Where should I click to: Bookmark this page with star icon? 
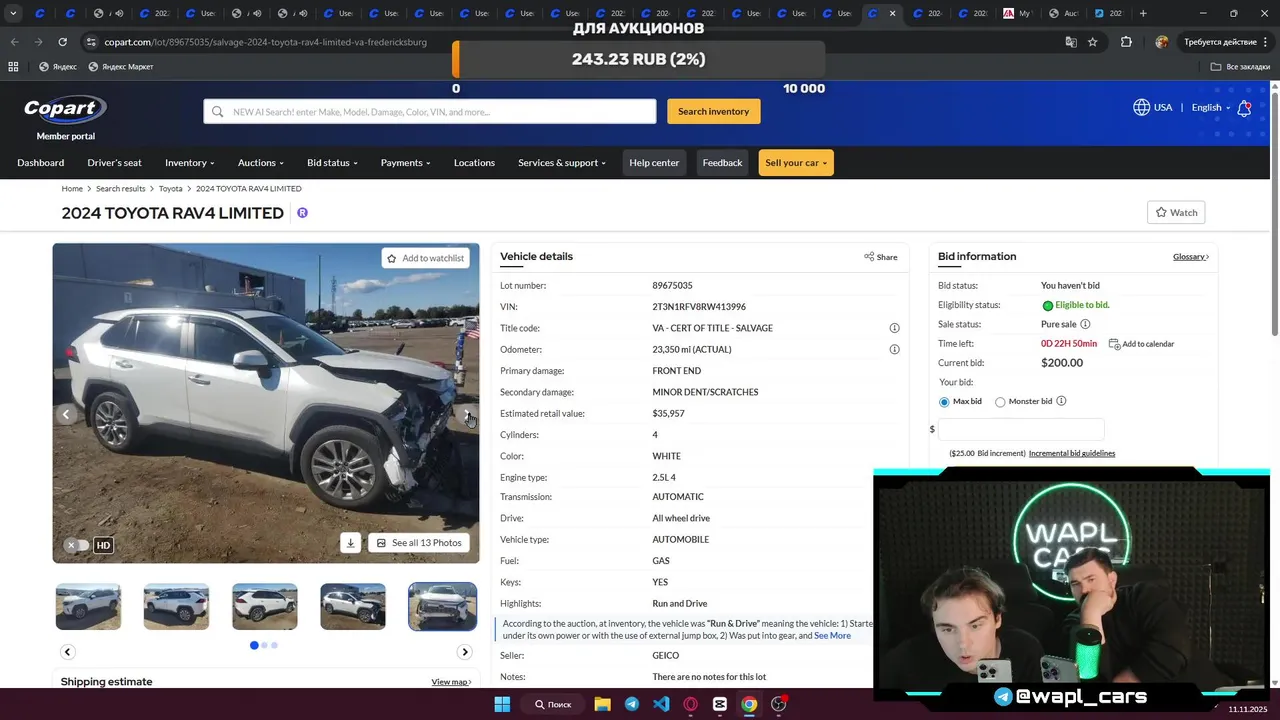point(1093,42)
